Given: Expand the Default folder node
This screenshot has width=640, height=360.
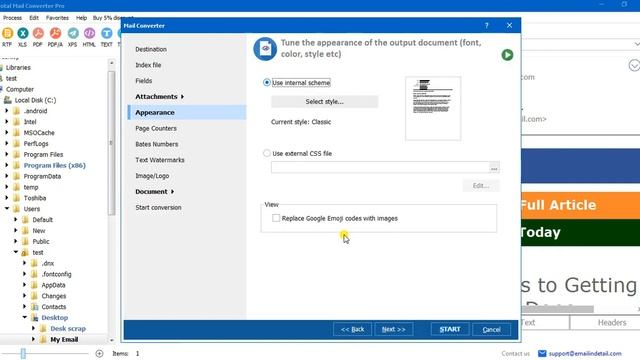Looking at the screenshot, I should pos(16,220).
